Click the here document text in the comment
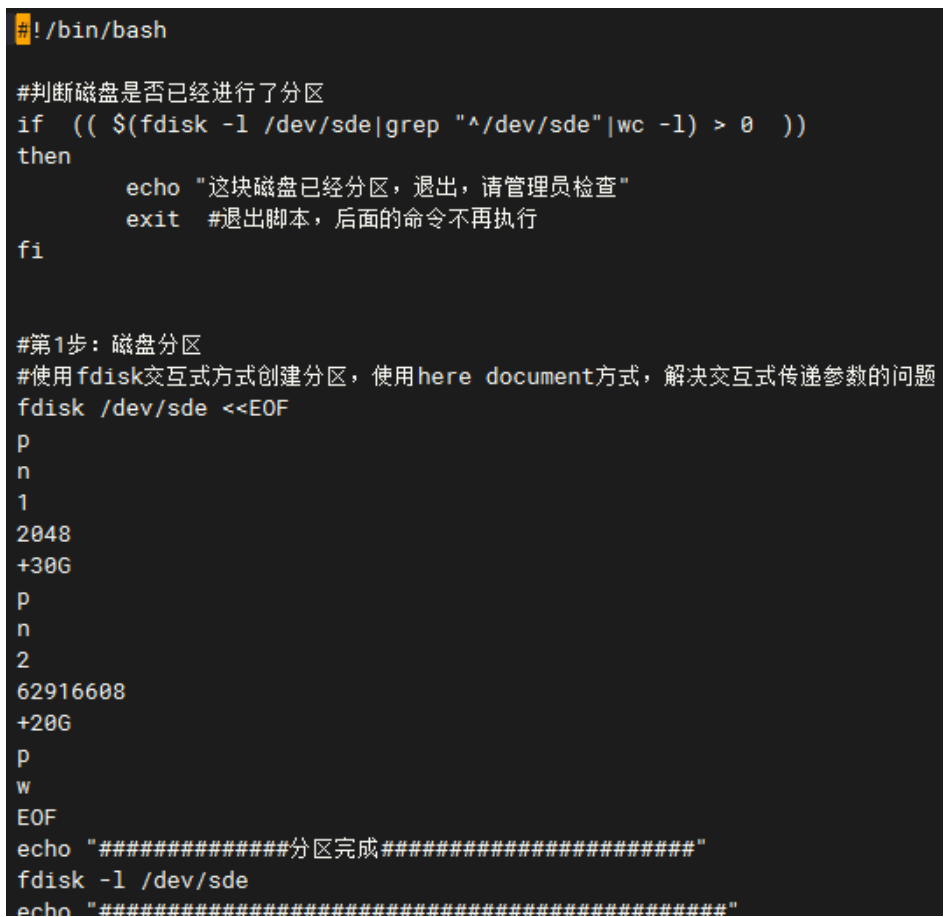Screen dimensions: 946x917 (506, 376)
